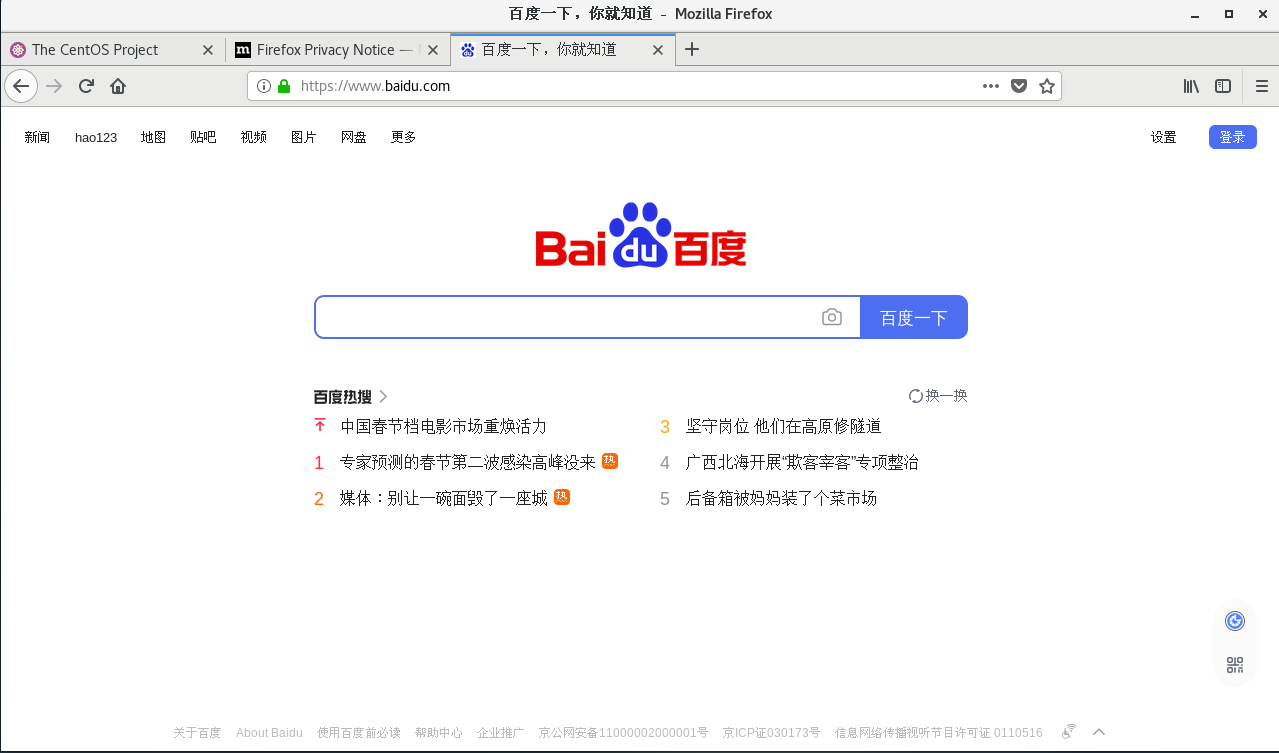Open page actions three-dot menu
1279x753 pixels.
click(x=991, y=86)
